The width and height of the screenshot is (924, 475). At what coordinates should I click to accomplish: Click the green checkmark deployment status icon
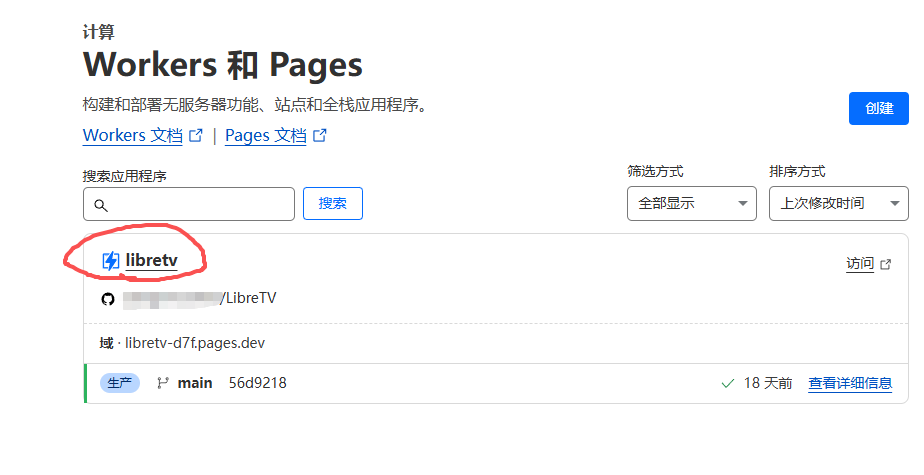tap(727, 383)
